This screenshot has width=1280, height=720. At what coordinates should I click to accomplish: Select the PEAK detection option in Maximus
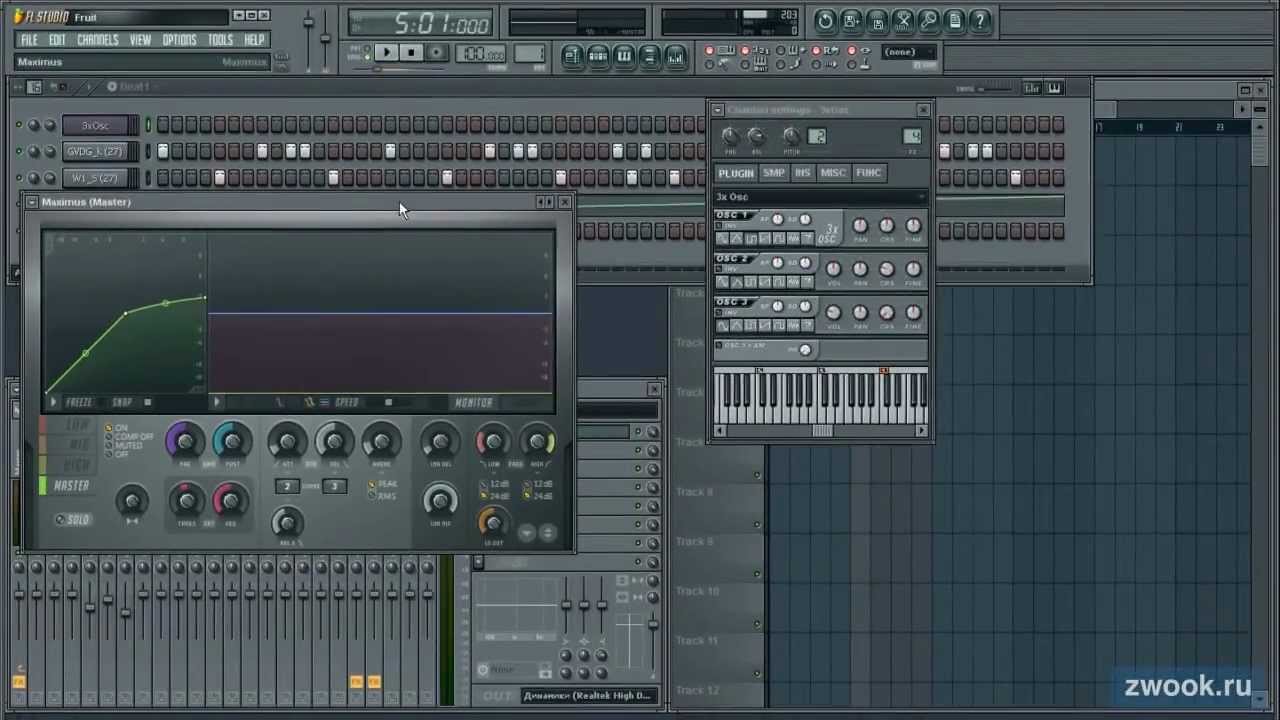[384, 484]
